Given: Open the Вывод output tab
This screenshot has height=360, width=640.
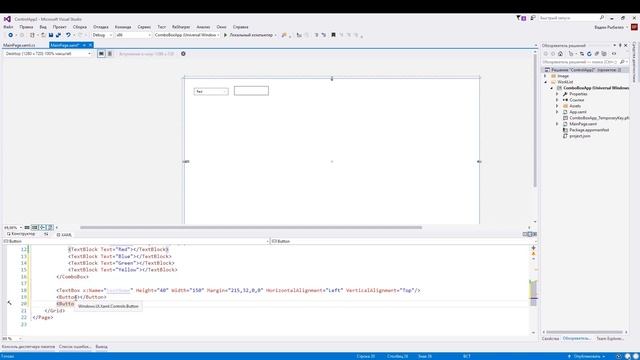Looking at the screenshot, I should click(101, 347).
